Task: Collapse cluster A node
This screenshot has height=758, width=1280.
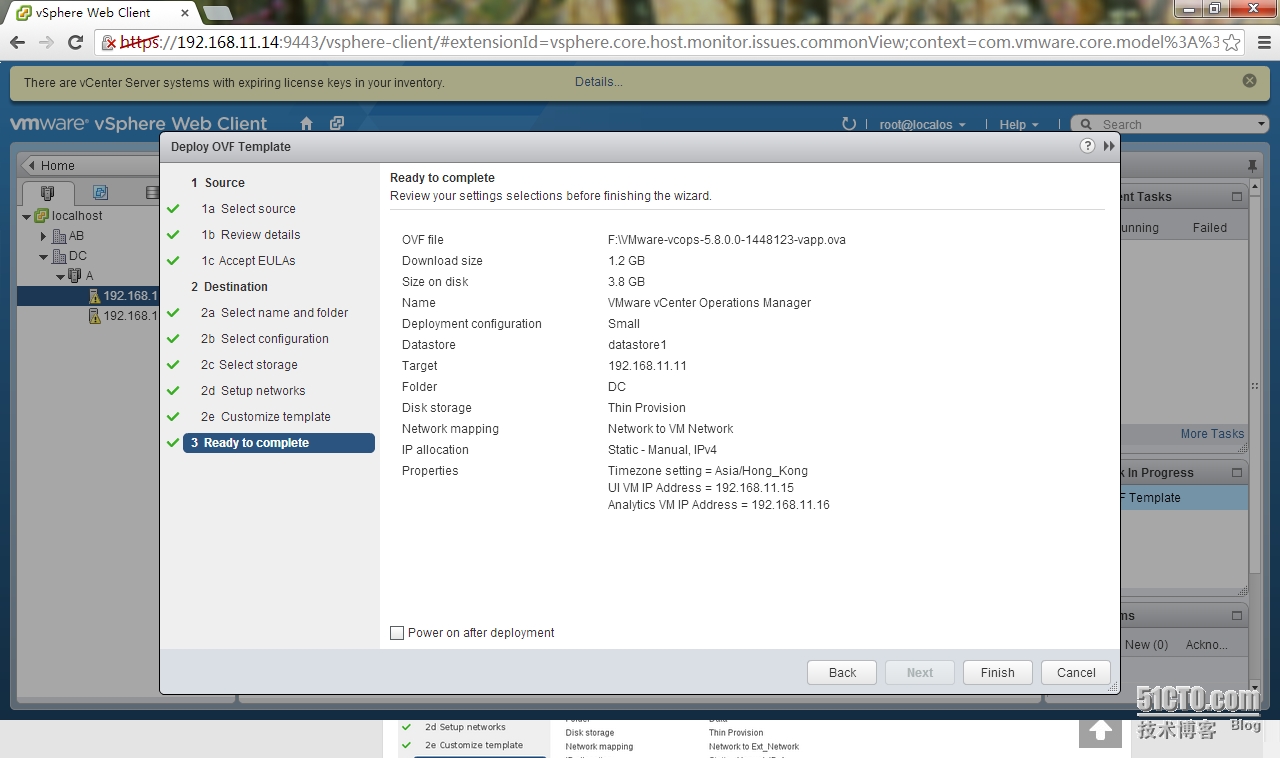Action: (60, 276)
